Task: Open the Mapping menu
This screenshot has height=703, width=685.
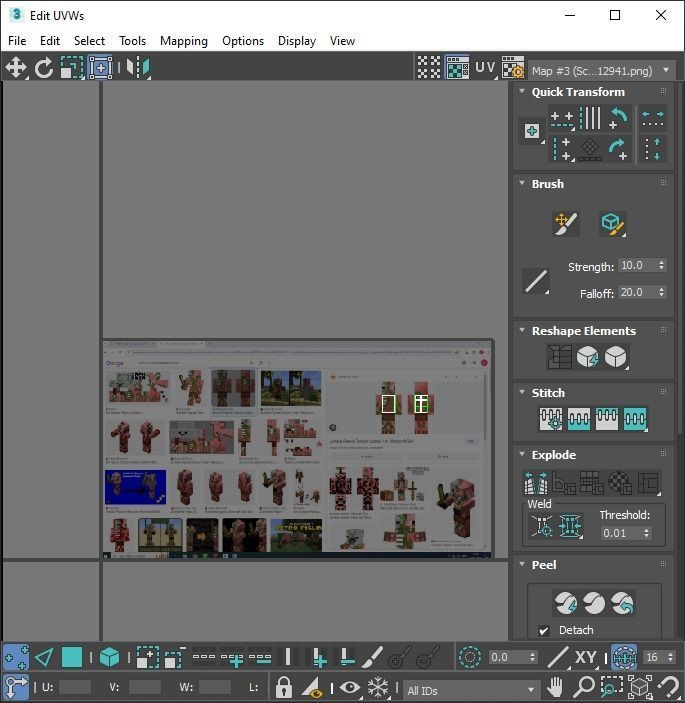Action: (x=184, y=41)
